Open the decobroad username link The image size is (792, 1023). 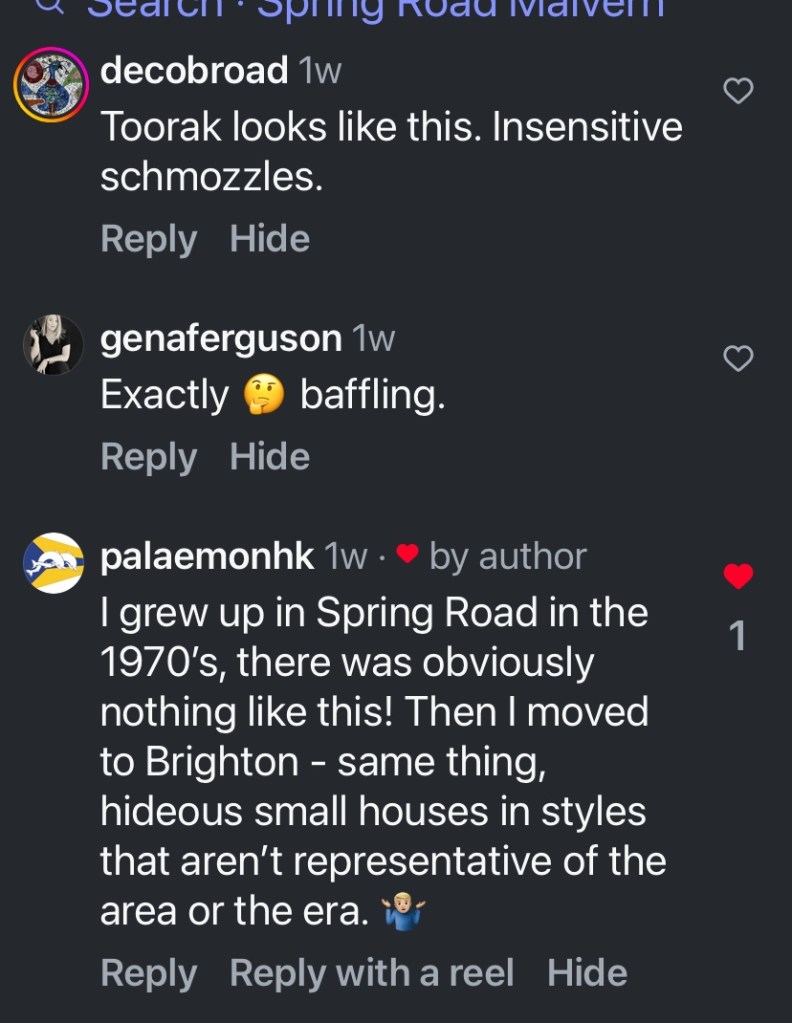click(194, 71)
